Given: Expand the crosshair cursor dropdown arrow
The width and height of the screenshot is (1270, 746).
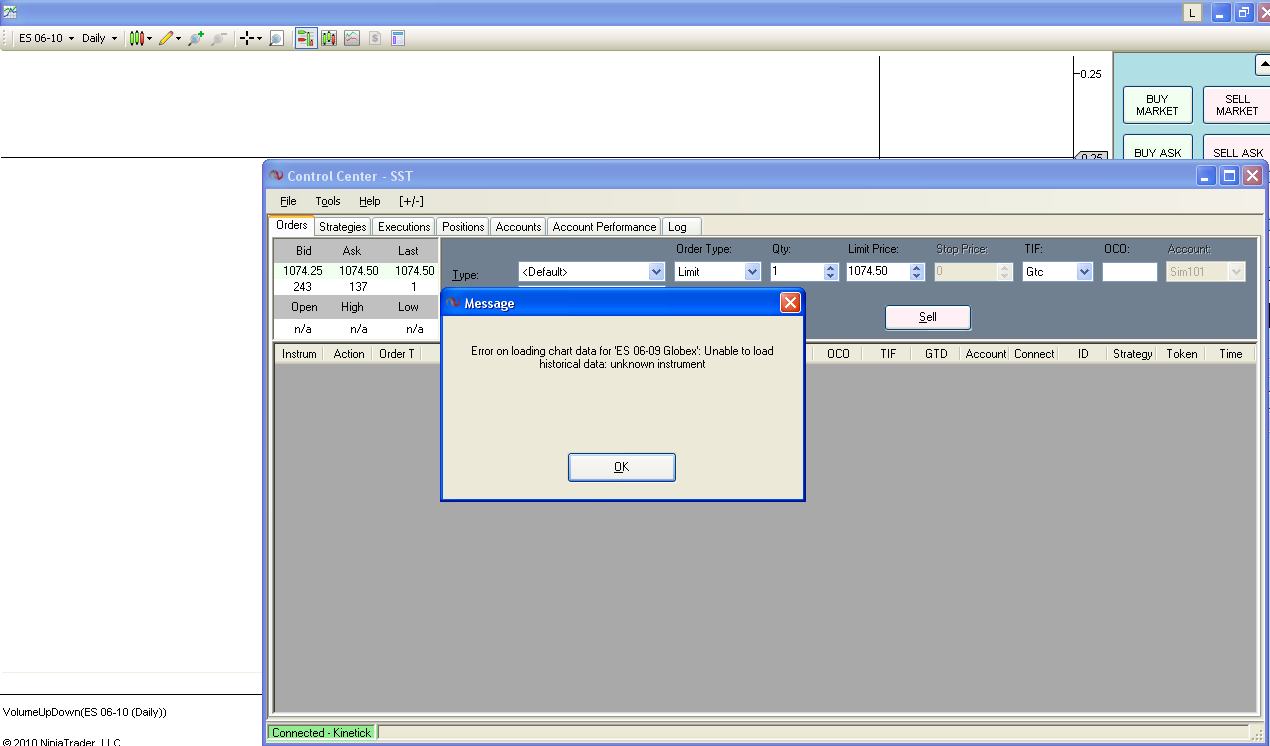Looking at the screenshot, I should 259,38.
